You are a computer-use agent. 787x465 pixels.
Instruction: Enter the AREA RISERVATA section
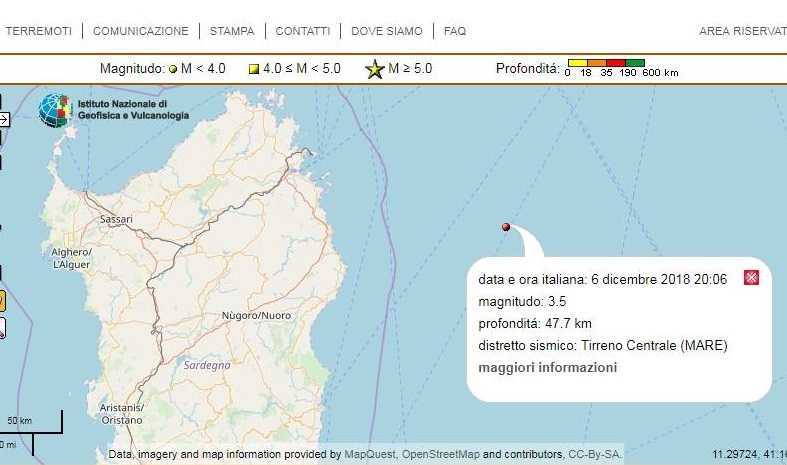click(x=742, y=31)
